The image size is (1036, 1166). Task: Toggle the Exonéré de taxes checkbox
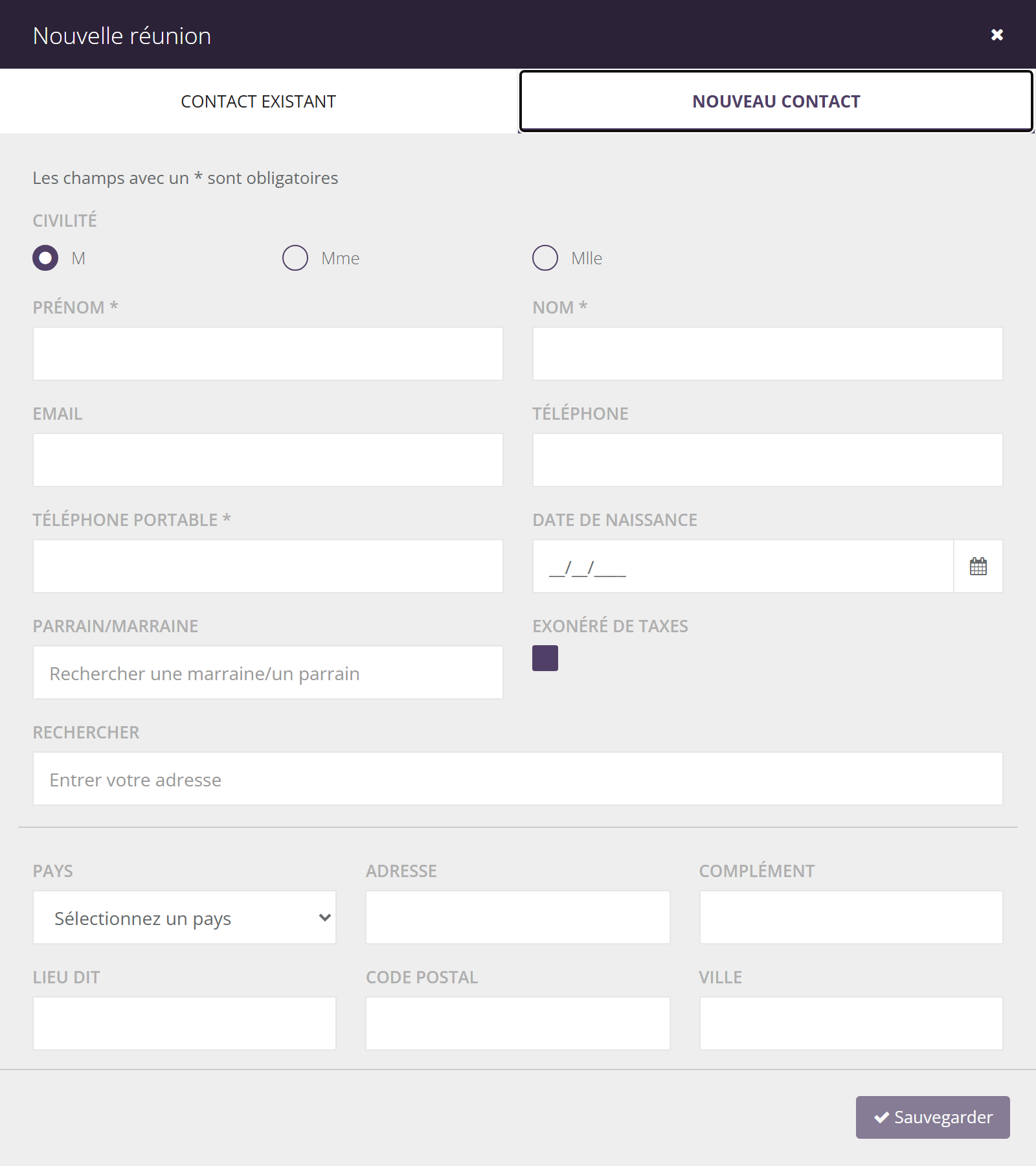[545, 658]
